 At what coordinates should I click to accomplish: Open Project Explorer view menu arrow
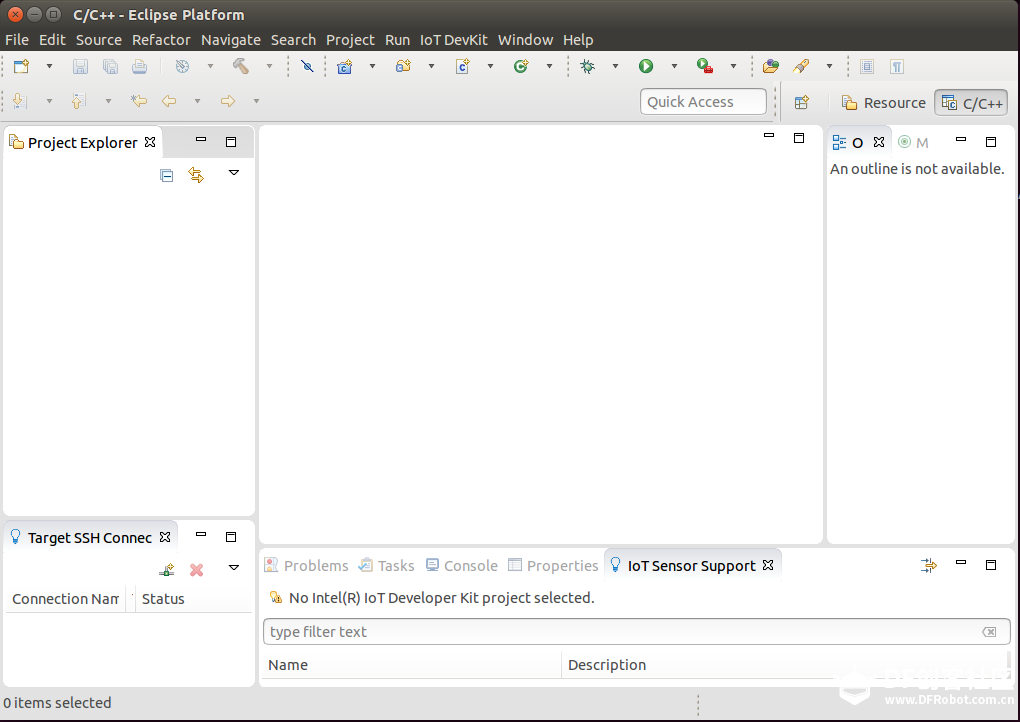pos(234,173)
